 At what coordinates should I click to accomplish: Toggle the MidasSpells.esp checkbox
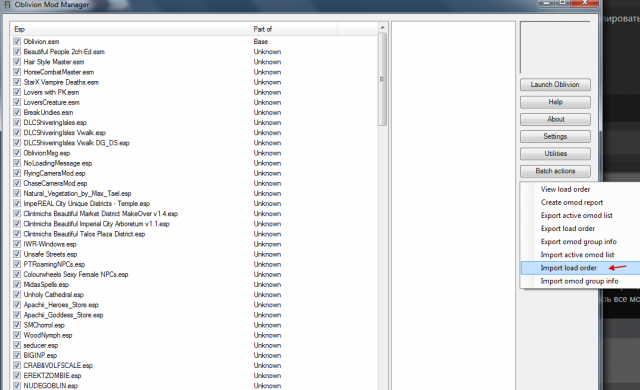coord(17,284)
